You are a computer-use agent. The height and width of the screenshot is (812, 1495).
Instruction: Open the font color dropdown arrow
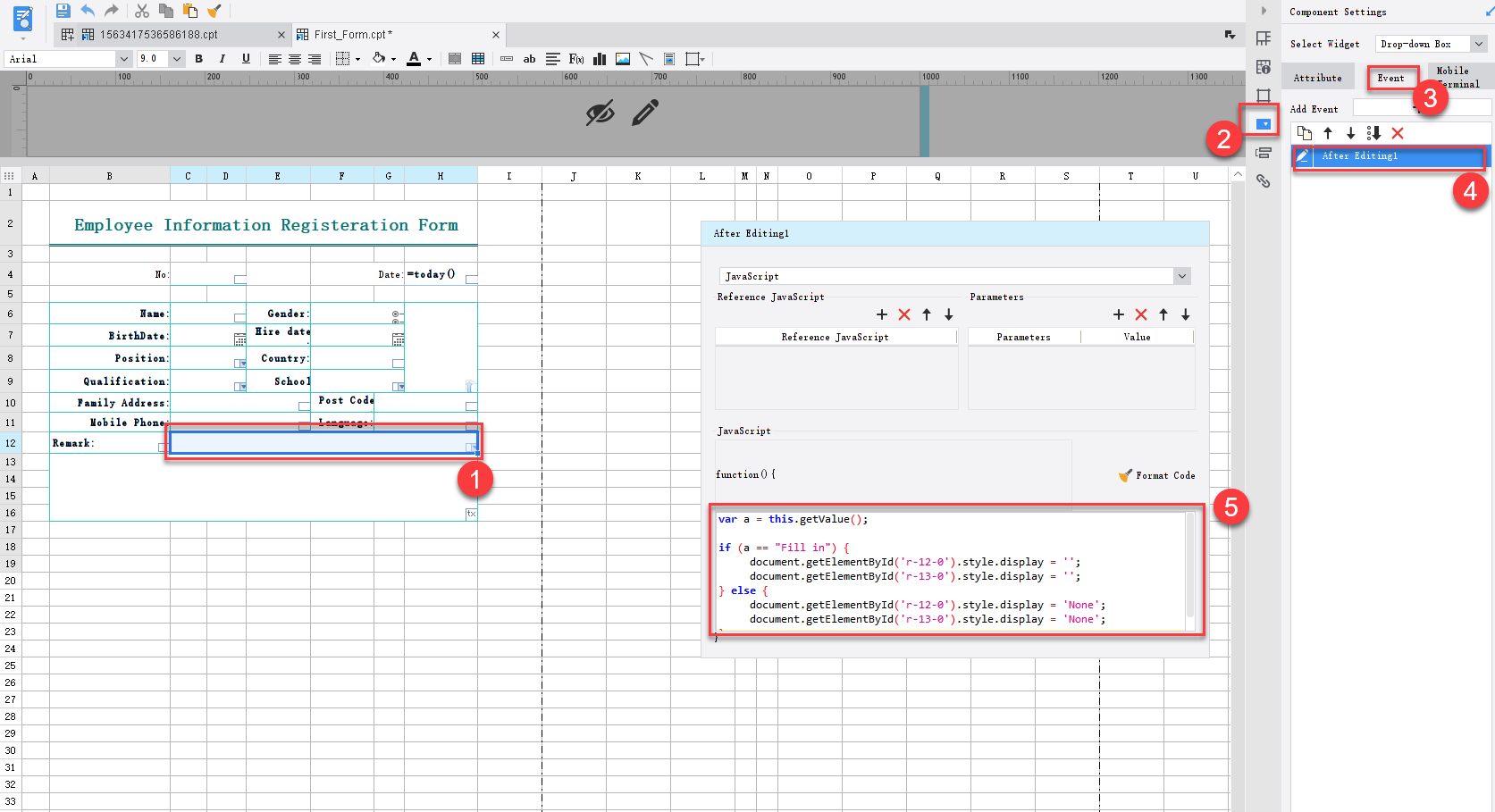(429, 60)
